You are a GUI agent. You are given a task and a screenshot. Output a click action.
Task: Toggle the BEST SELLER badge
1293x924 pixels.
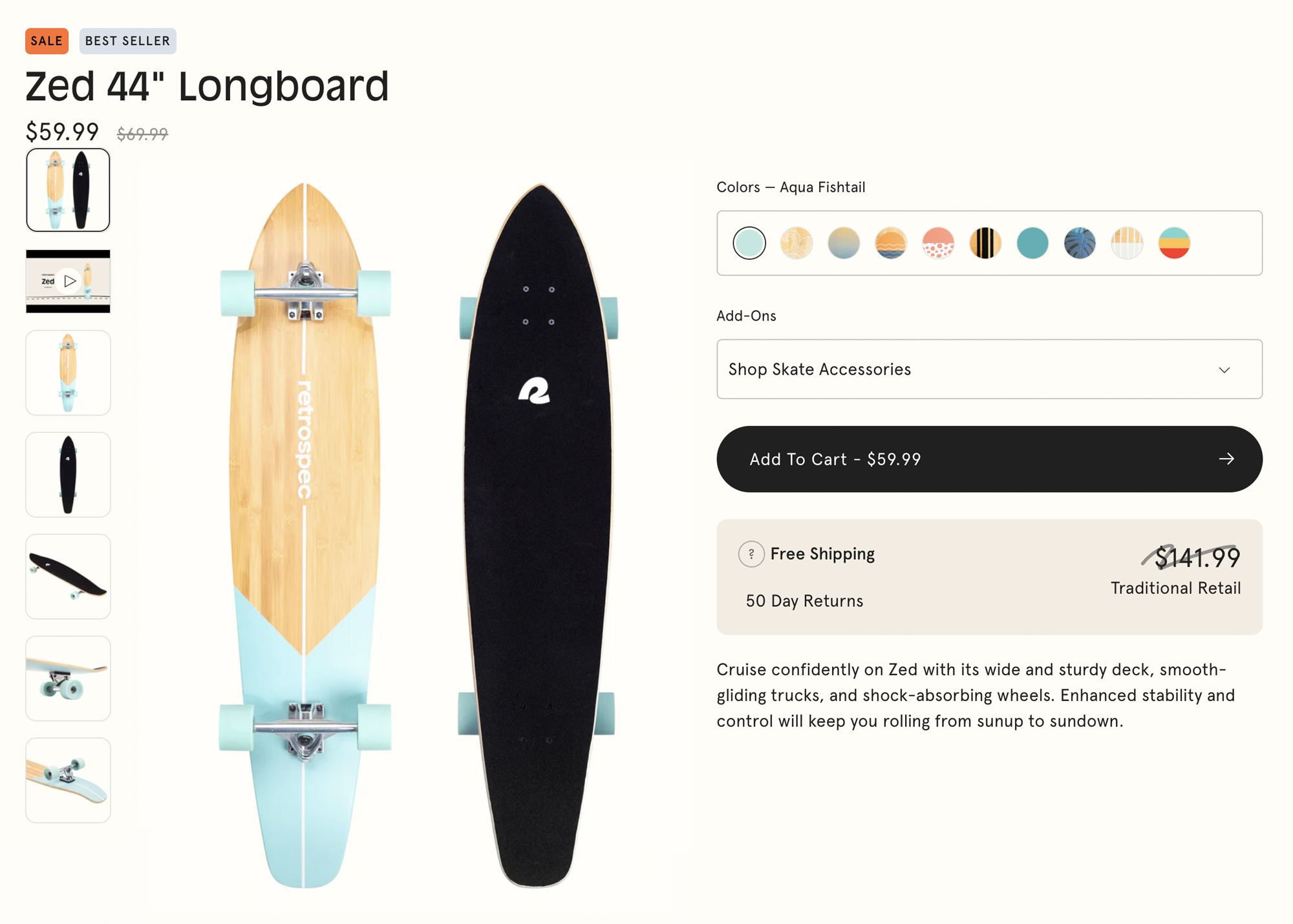(x=128, y=40)
